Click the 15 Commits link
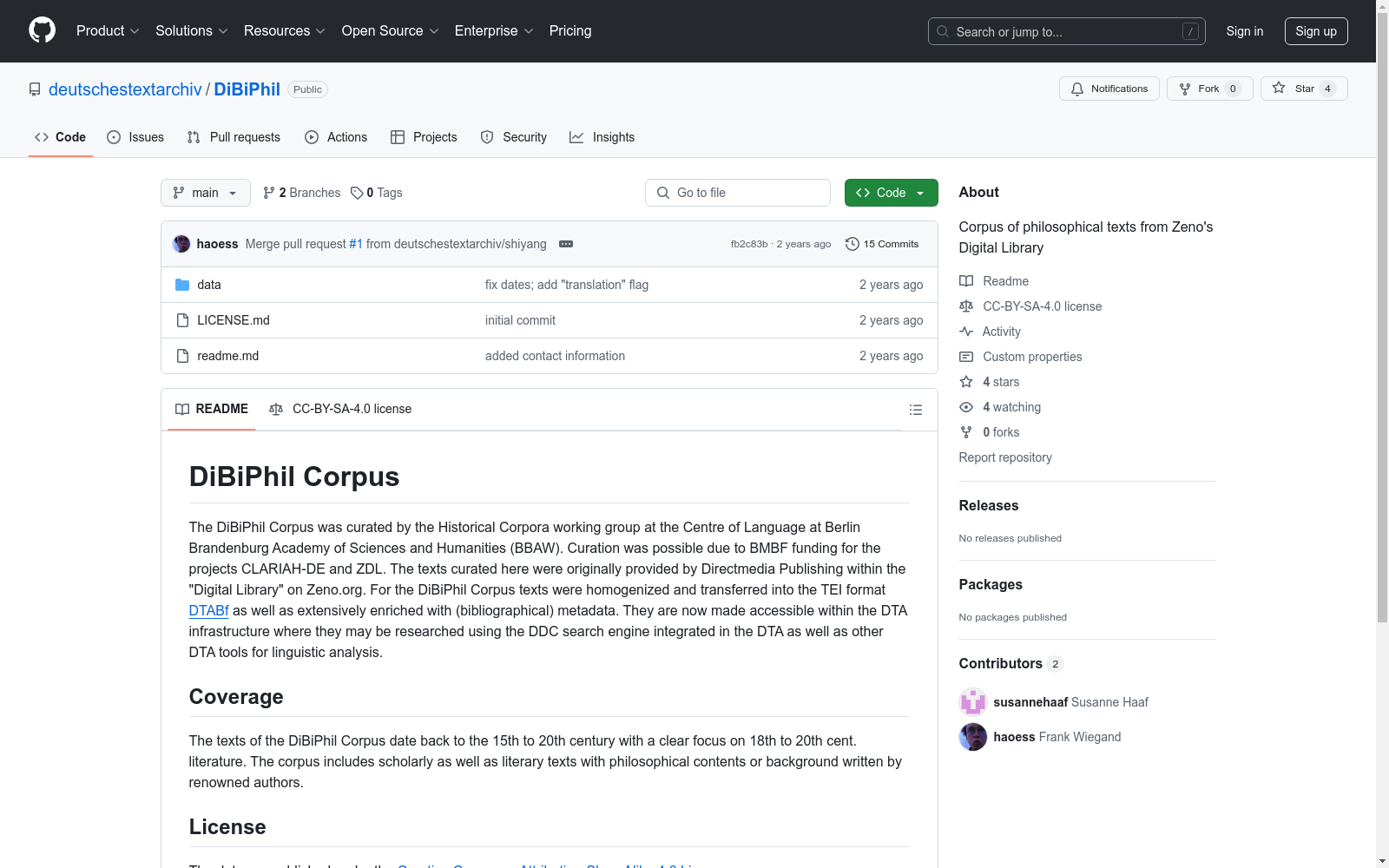Screen dimensions: 1389x868 [x=882, y=244]
